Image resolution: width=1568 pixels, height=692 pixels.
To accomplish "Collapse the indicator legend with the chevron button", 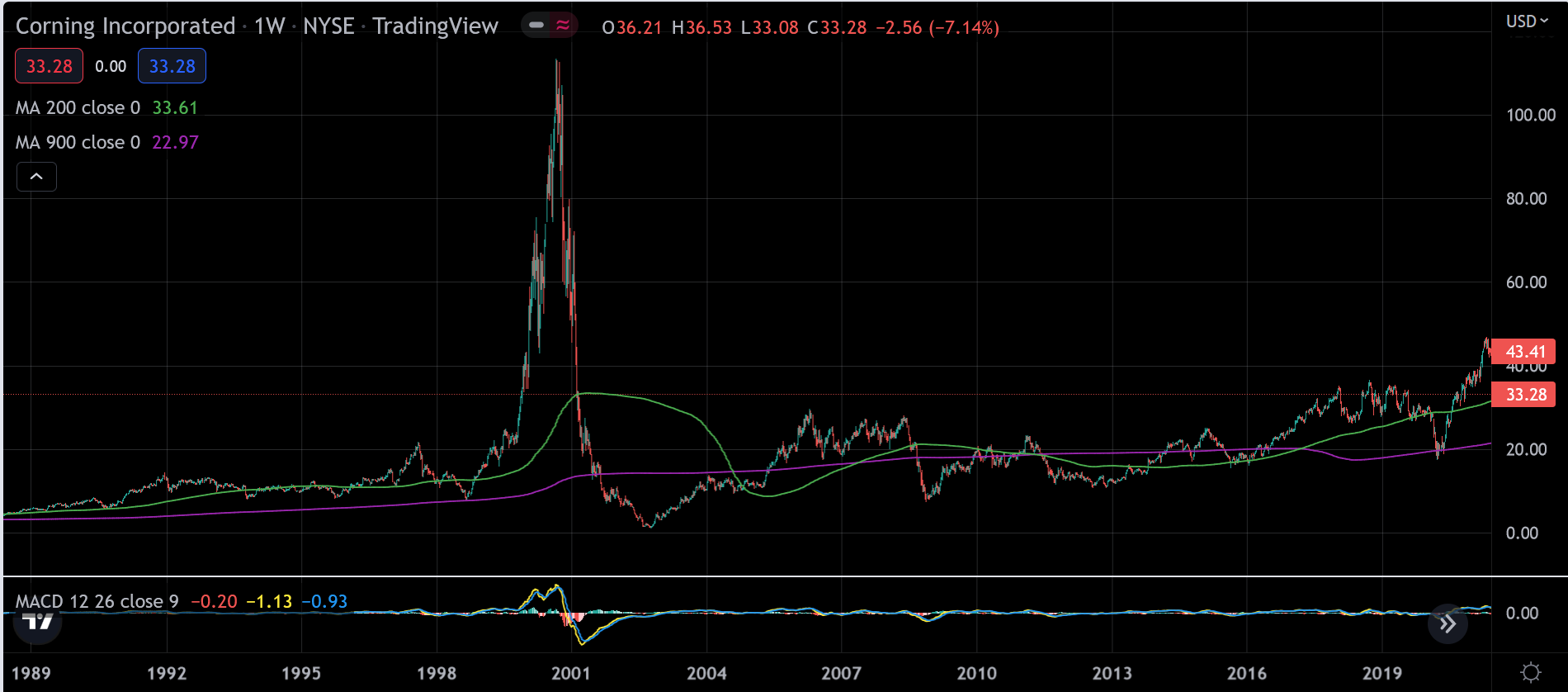I will pos(36,177).
